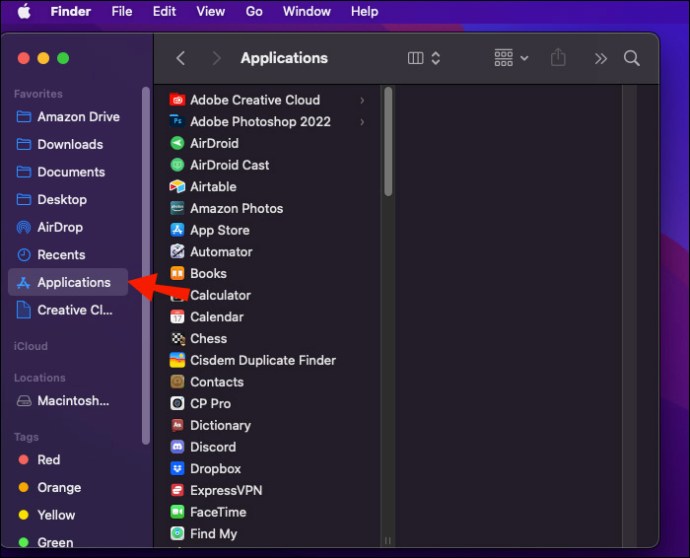Open the Window menu
Image resolution: width=690 pixels, height=558 pixels.
(307, 11)
